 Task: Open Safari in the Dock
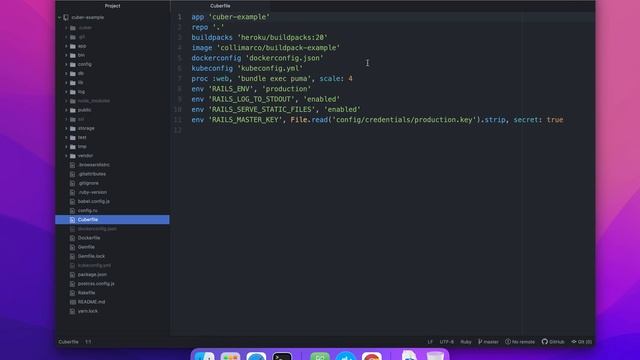256,356
